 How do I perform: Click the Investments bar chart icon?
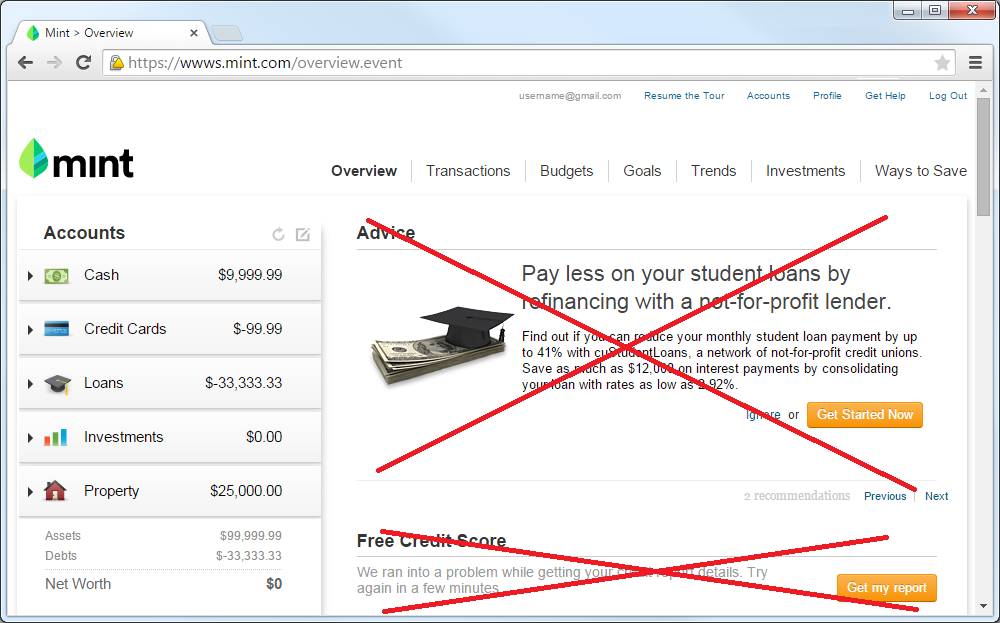coord(55,437)
